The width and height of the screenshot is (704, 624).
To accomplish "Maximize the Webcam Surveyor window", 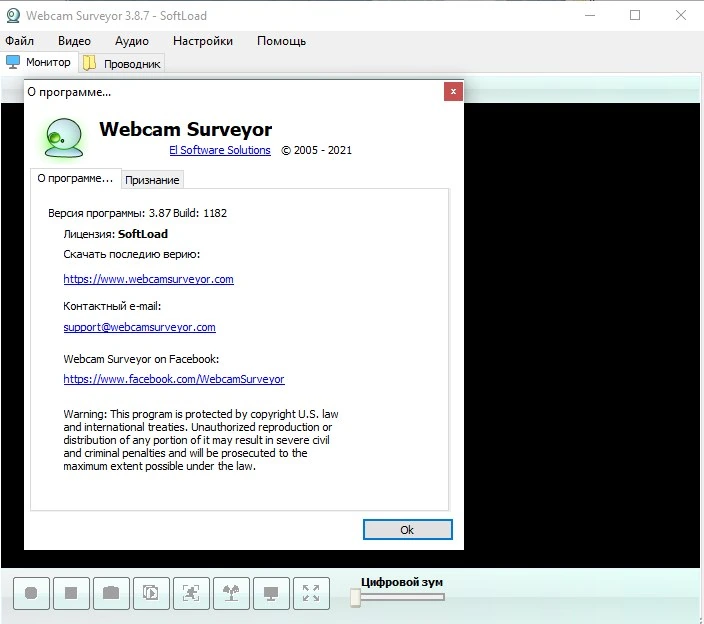I will point(635,15).
